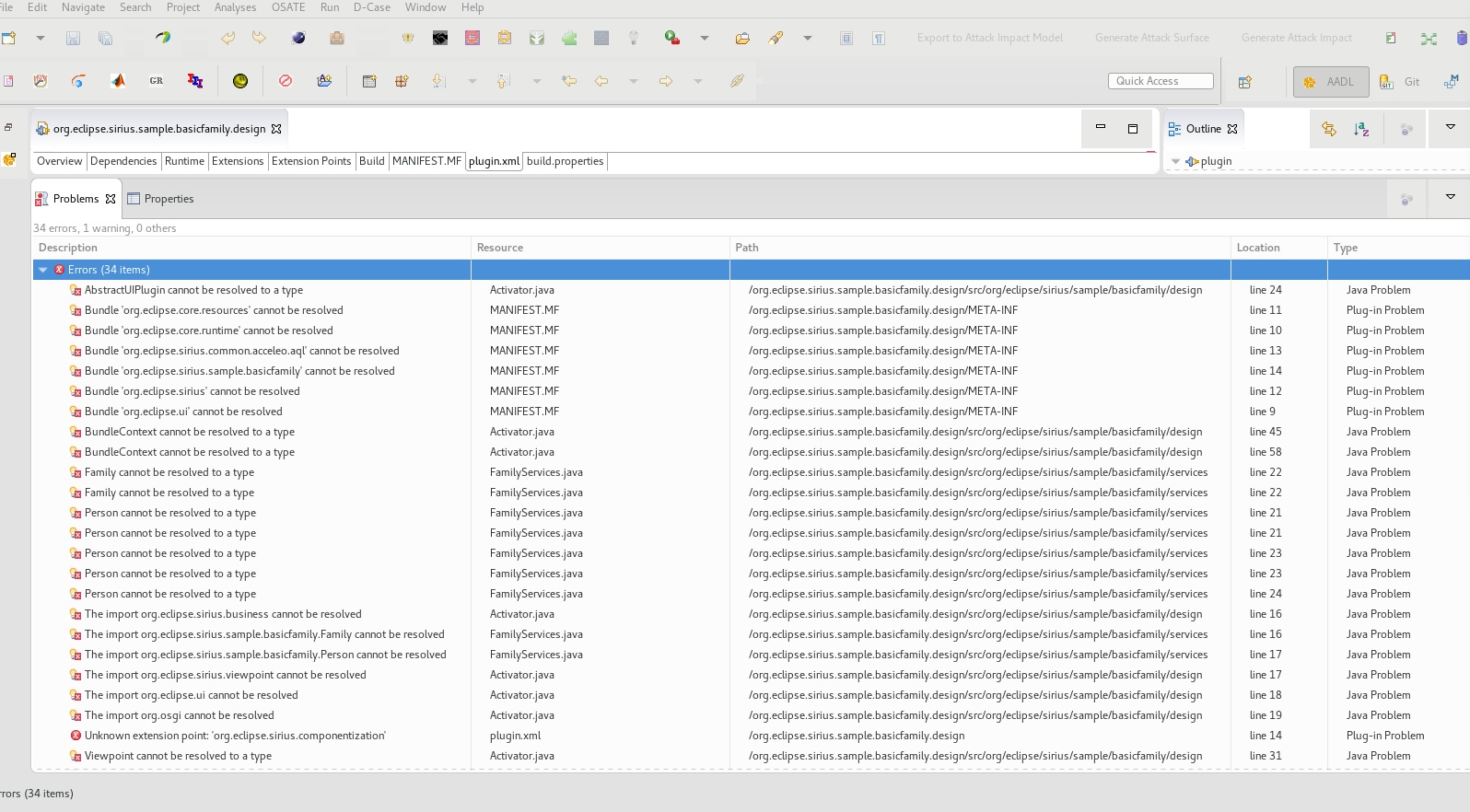1470x812 pixels.
Task: Collapse the Errors (34 items) group
Action: coord(43,270)
